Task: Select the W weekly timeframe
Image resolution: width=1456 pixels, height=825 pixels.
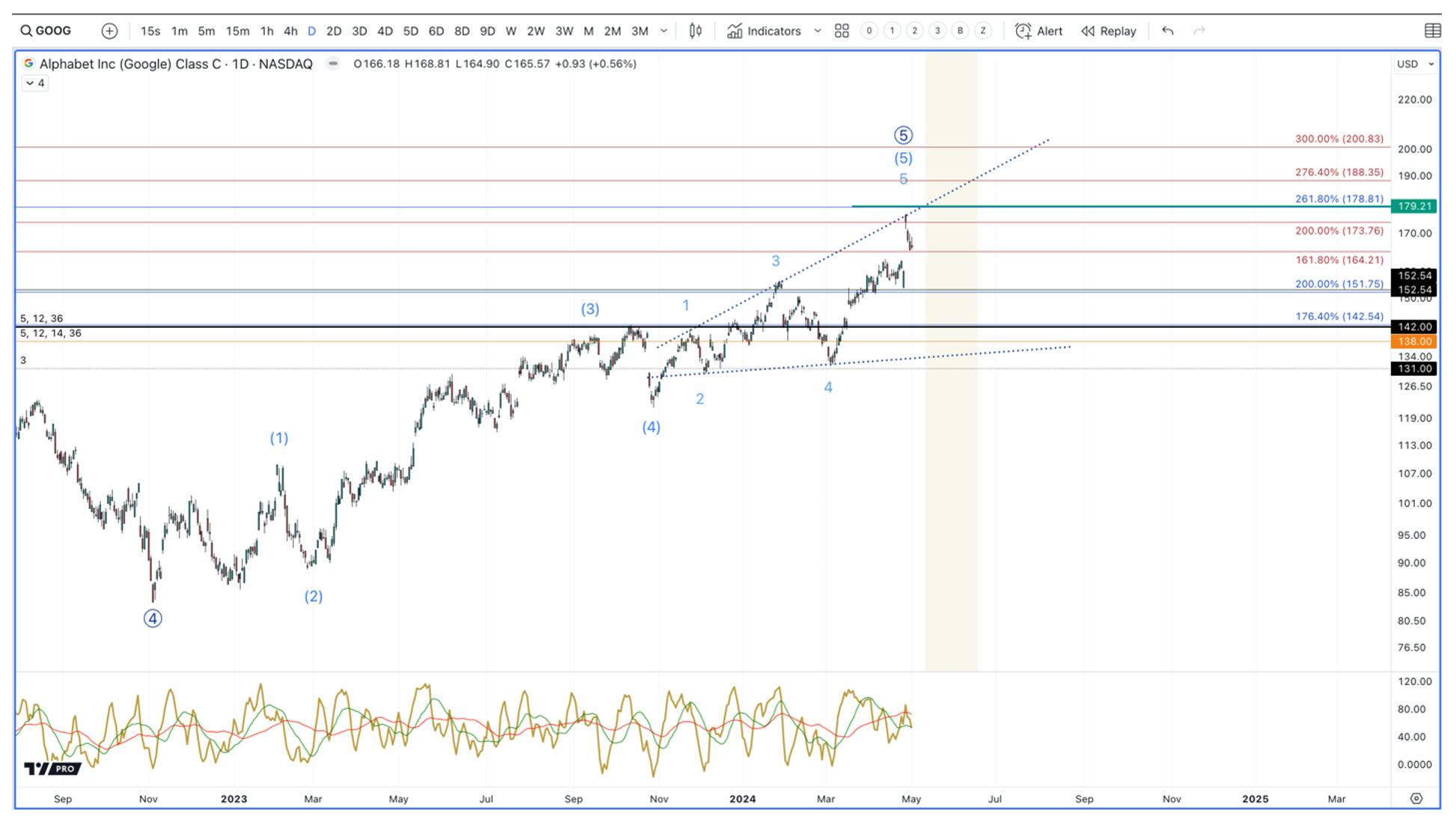Action: click(x=511, y=31)
